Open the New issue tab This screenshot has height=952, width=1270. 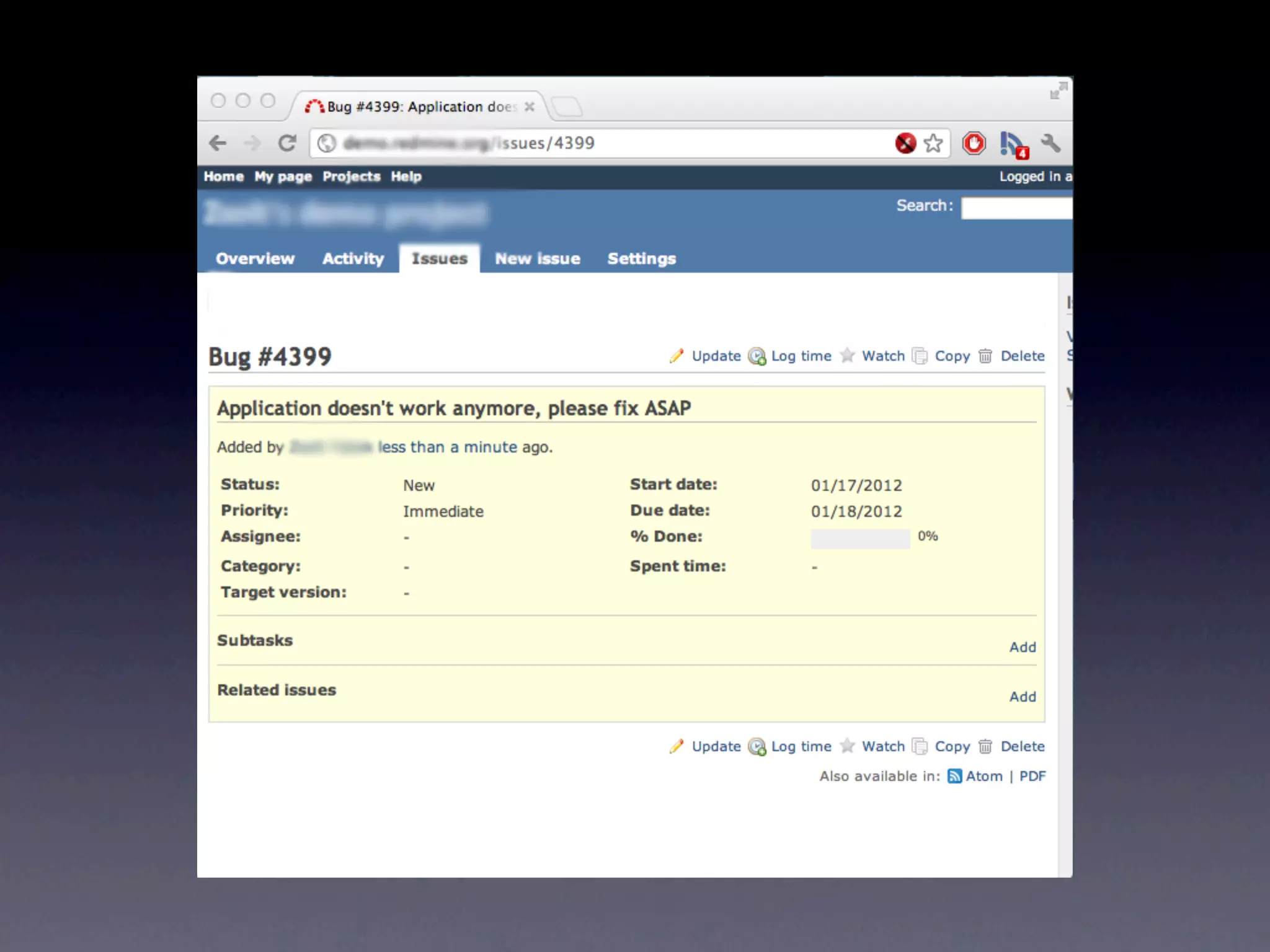click(537, 258)
